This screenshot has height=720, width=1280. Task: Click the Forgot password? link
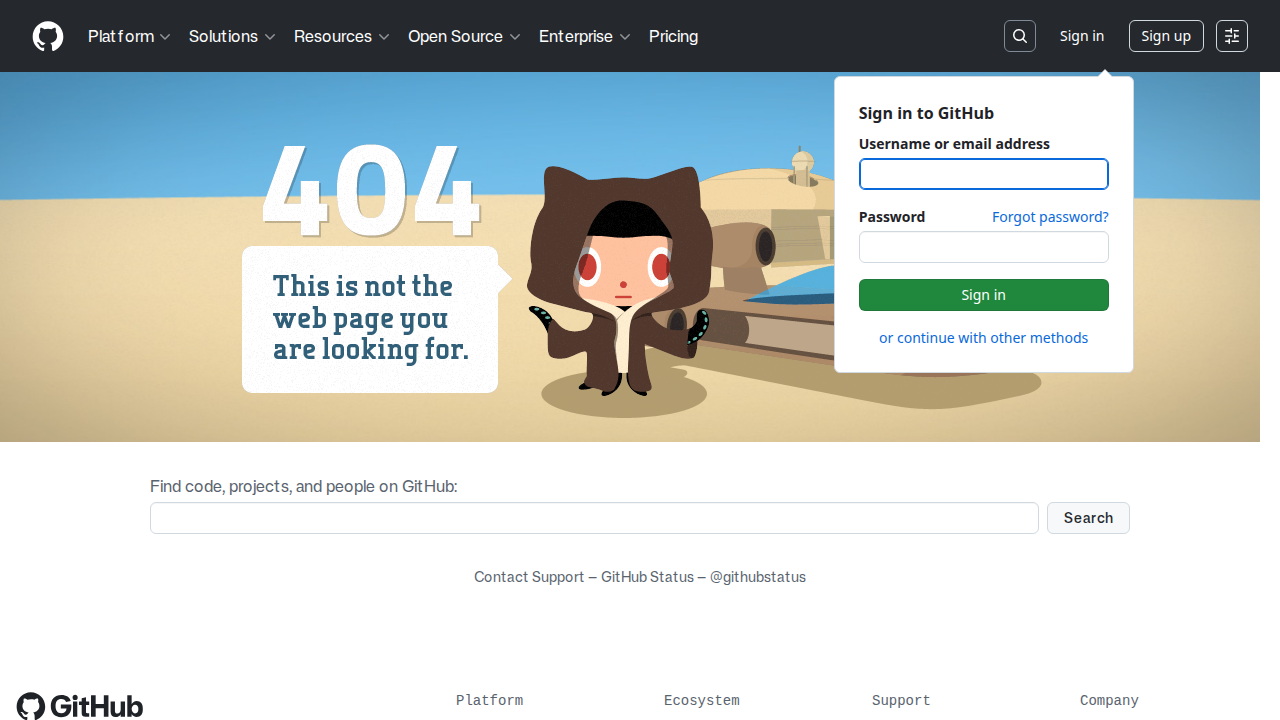[x=1050, y=217]
